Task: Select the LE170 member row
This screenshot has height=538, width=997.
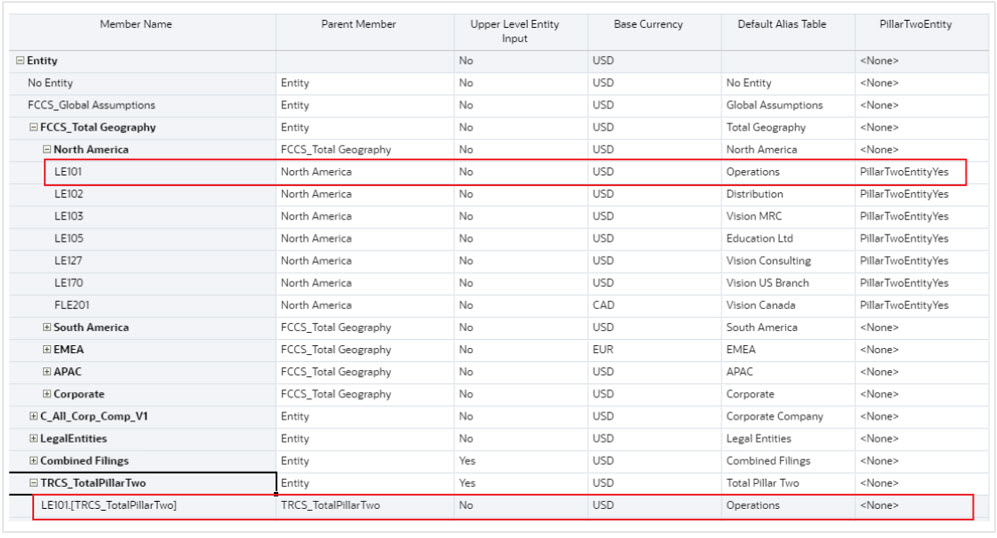Action: [69, 283]
